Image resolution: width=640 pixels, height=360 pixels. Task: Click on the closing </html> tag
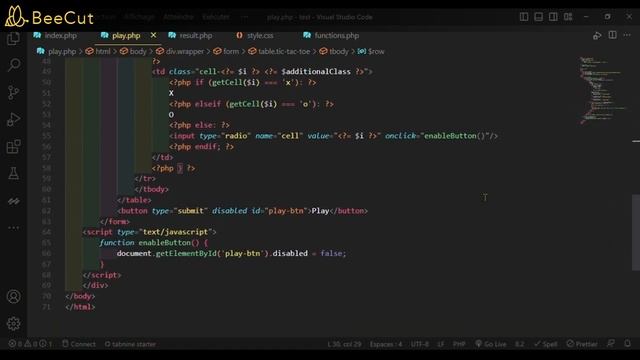(x=80, y=307)
